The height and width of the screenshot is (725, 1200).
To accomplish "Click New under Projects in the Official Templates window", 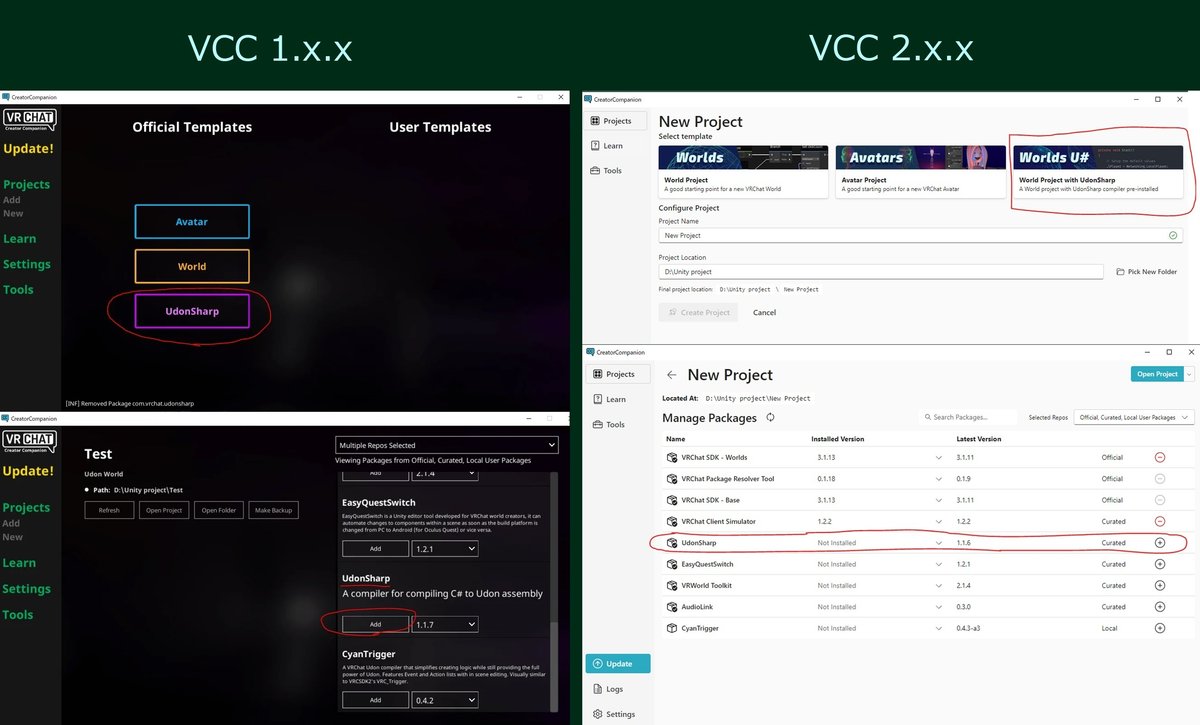I will (12, 214).
